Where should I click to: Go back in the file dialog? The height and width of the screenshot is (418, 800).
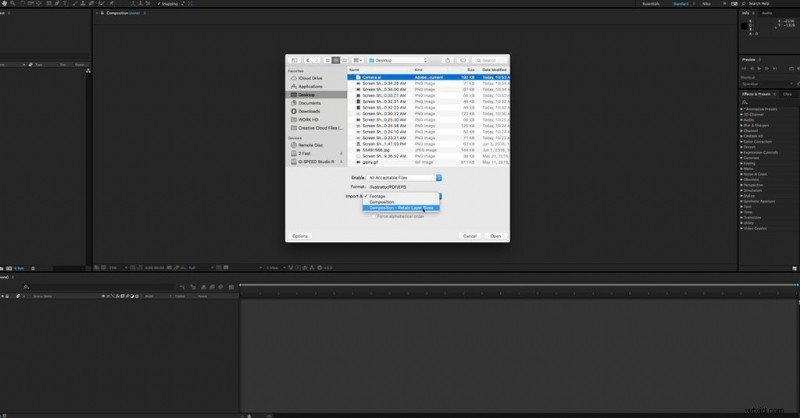coord(308,60)
